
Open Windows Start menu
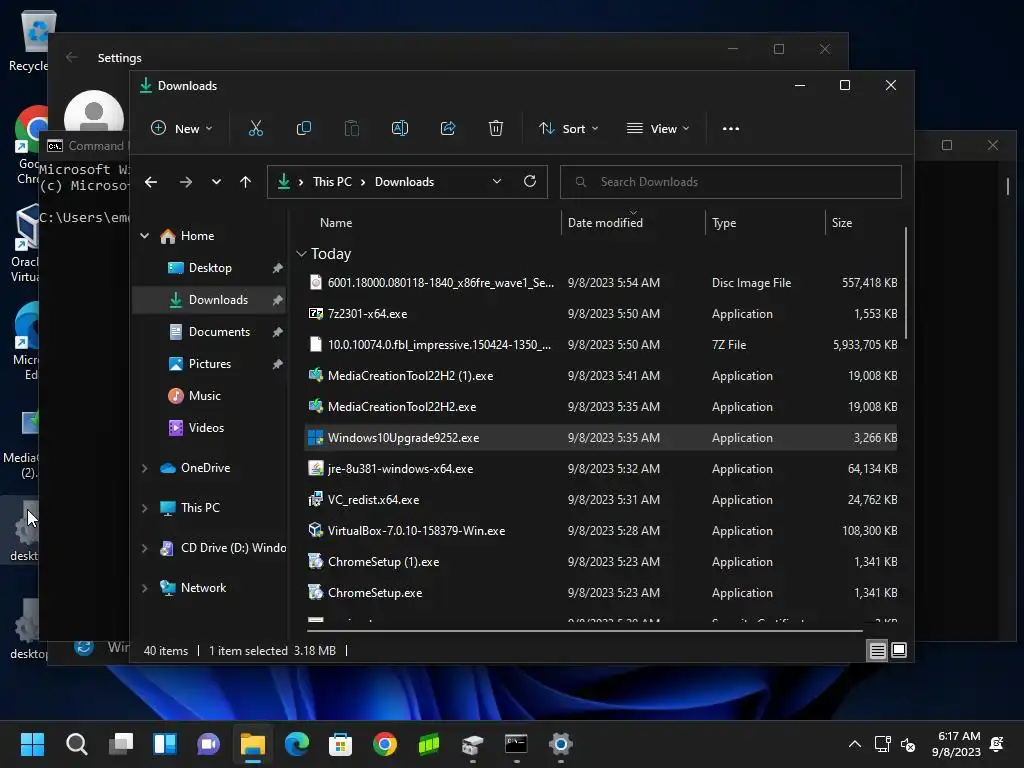(x=32, y=744)
